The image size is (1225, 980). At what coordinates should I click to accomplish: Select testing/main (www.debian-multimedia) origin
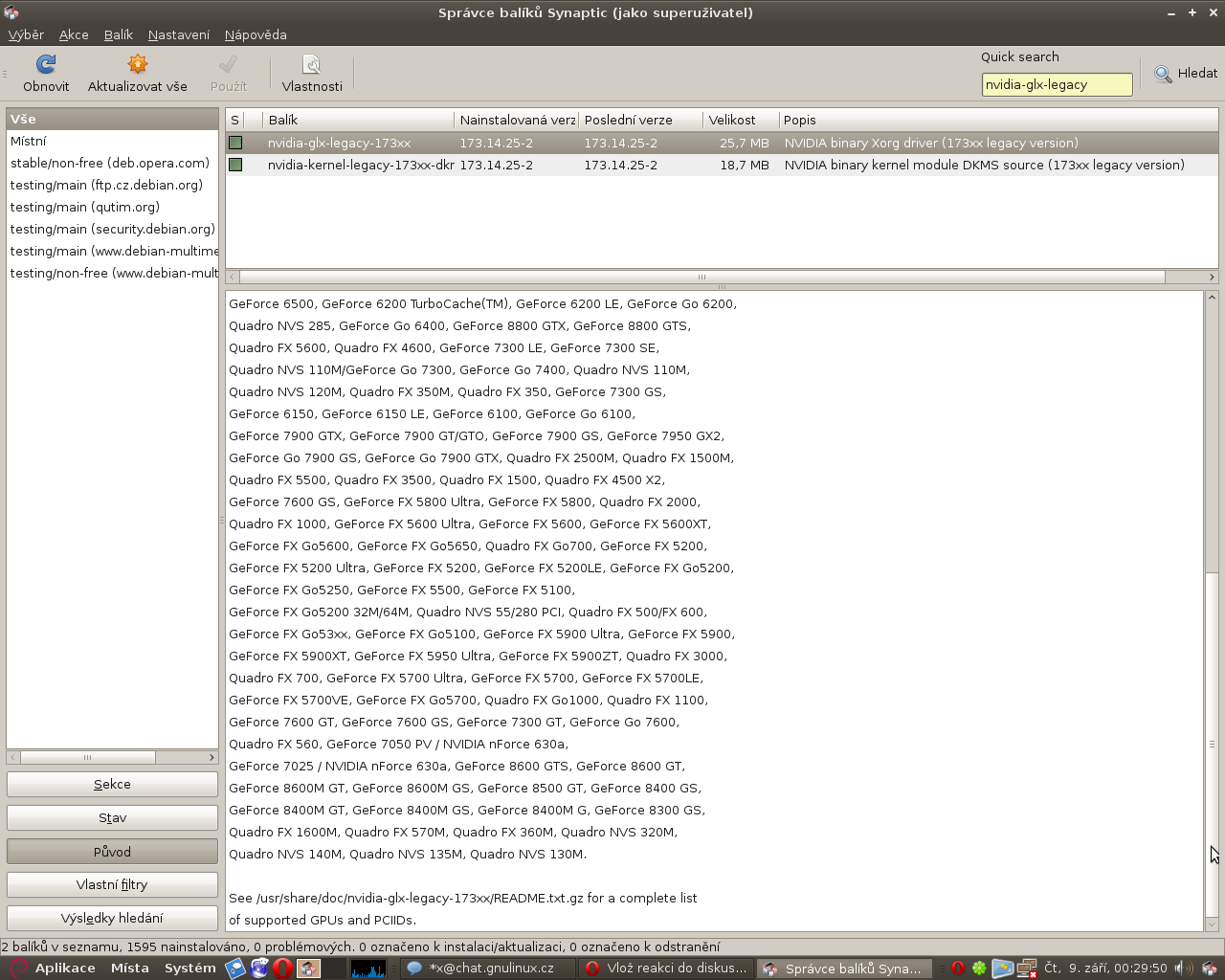(x=112, y=251)
